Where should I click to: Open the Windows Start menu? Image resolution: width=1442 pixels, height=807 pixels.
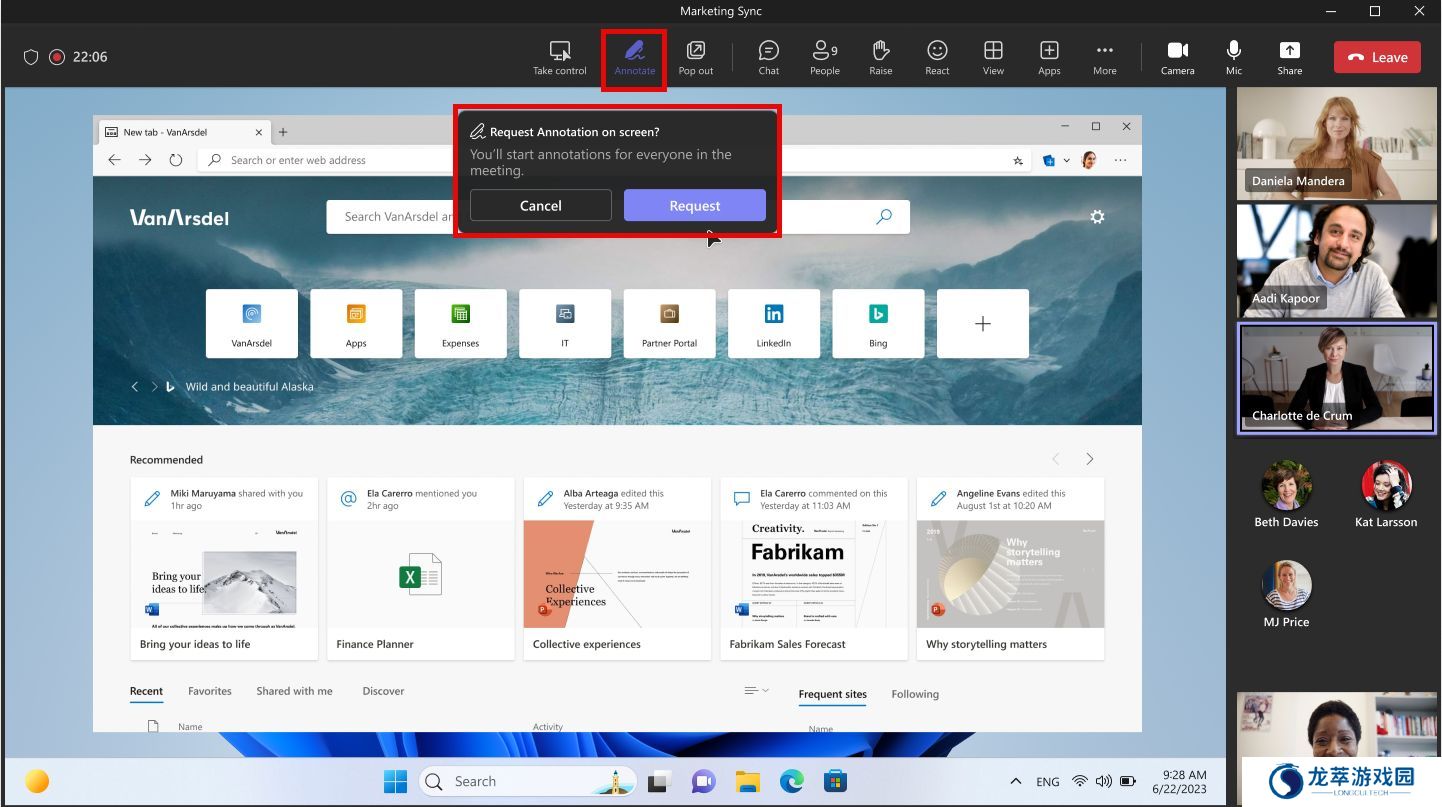click(395, 782)
